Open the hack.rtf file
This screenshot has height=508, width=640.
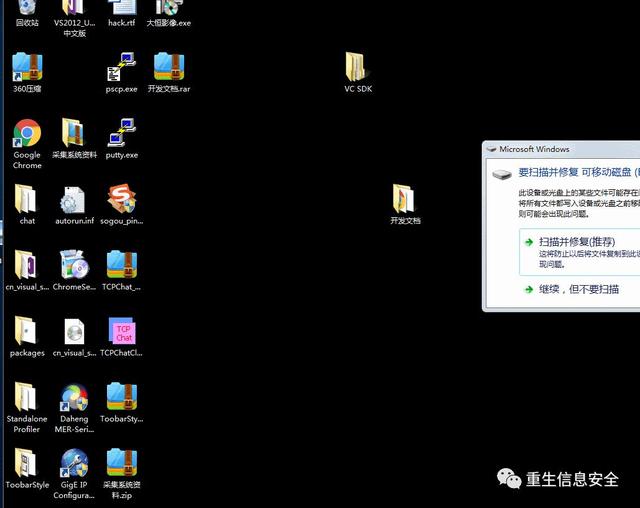pyautogui.click(x=122, y=13)
